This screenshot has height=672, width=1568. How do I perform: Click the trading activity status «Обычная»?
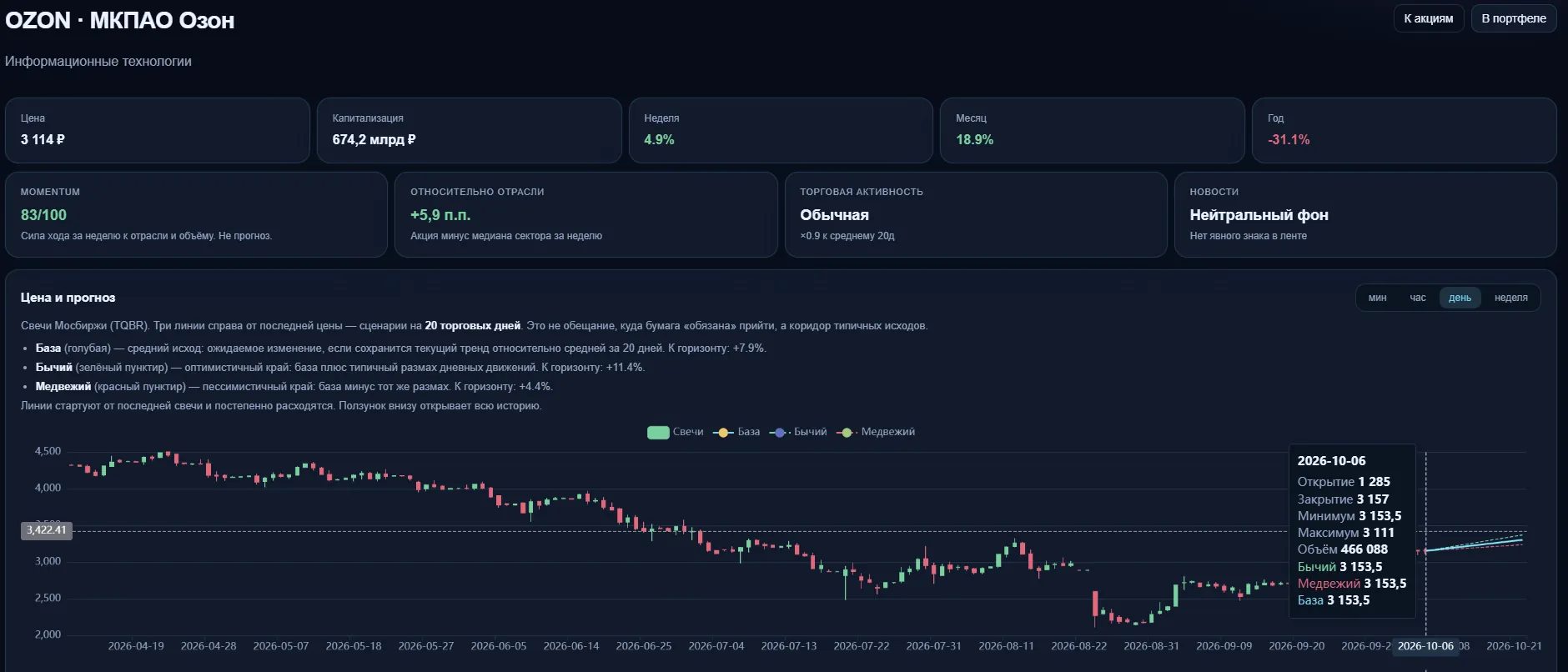(834, 215)
